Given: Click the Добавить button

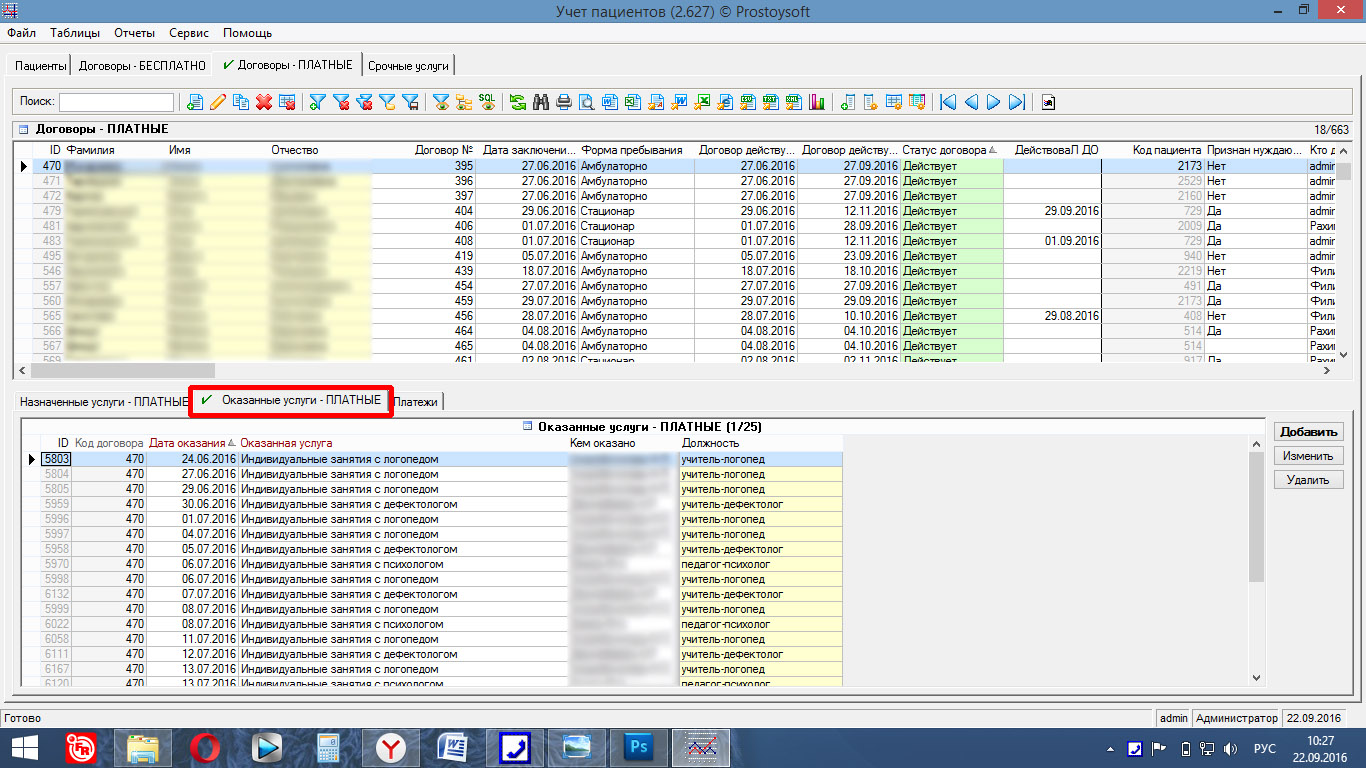Looking at the screenshot, I should pos(1308,432).
